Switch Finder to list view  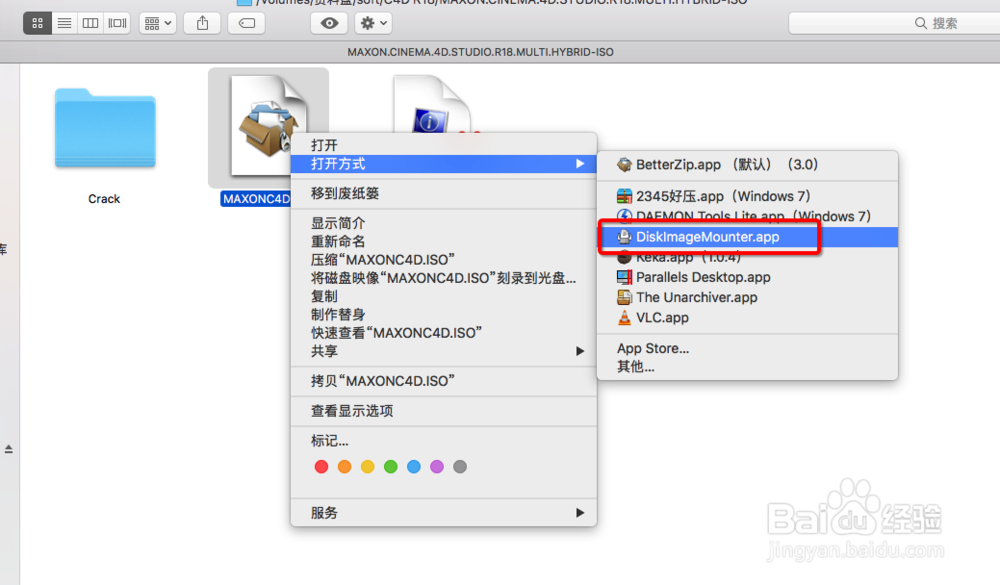[64, 24]
